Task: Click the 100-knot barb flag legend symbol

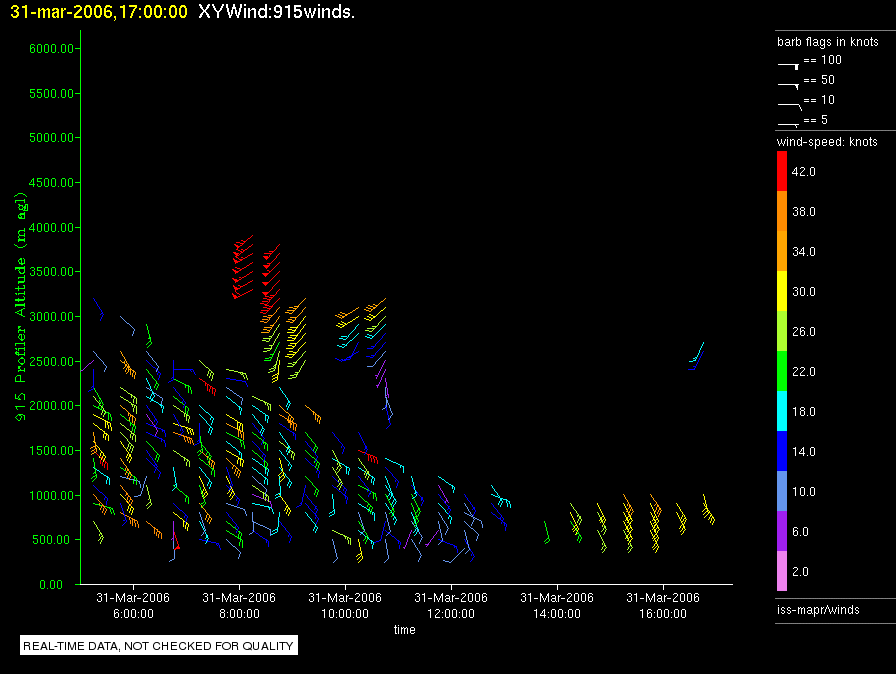Action: point(788,66)
